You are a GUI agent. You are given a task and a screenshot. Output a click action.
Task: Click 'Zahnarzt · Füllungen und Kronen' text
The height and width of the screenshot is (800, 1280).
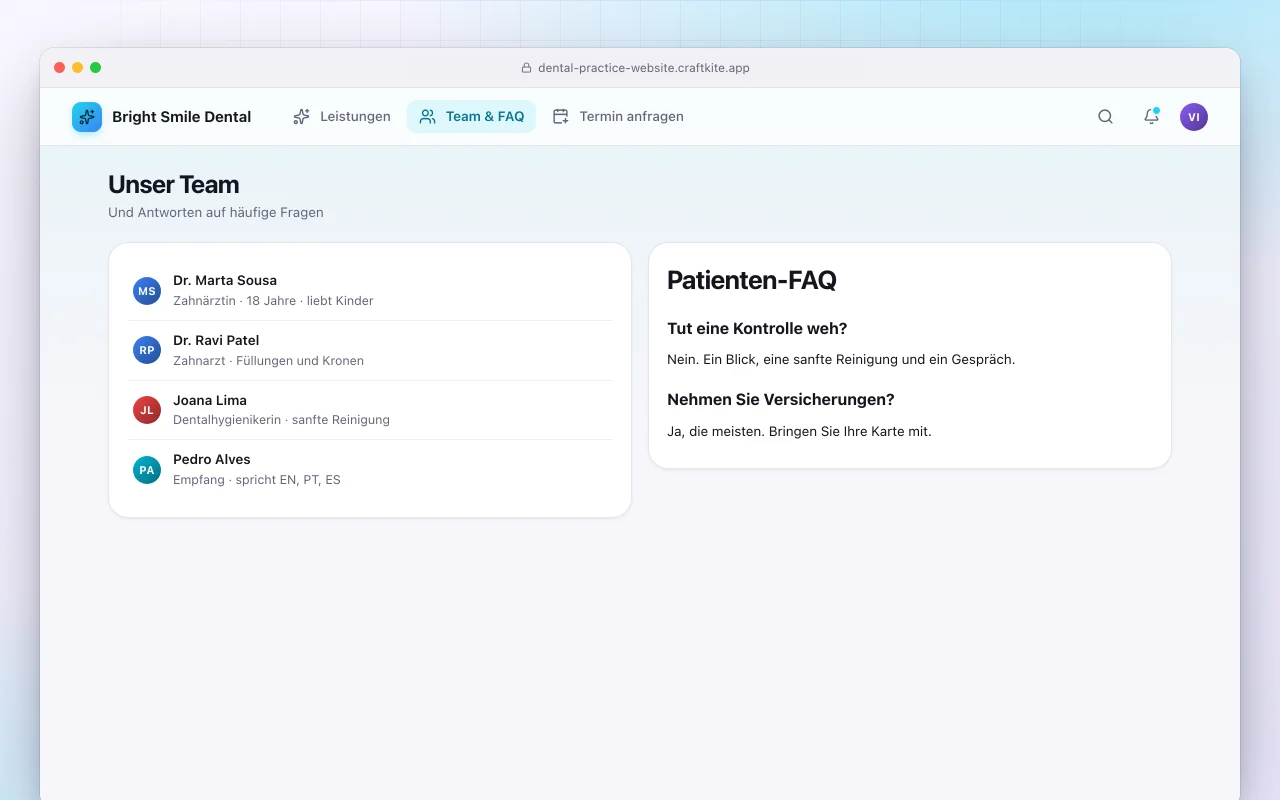pos(268,361)
